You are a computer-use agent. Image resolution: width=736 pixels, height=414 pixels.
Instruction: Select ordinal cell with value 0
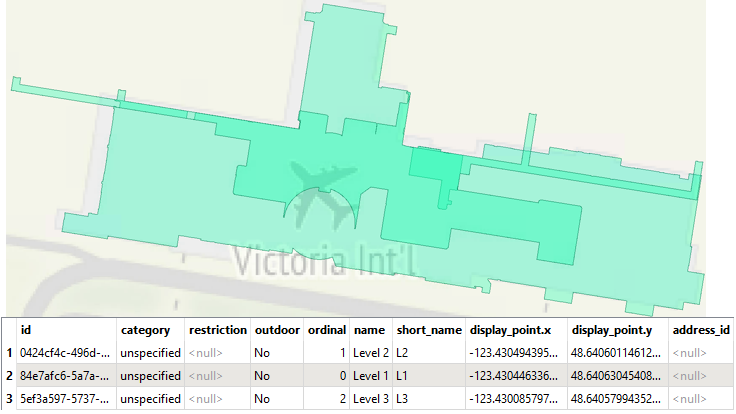click(x=326, y=376)
